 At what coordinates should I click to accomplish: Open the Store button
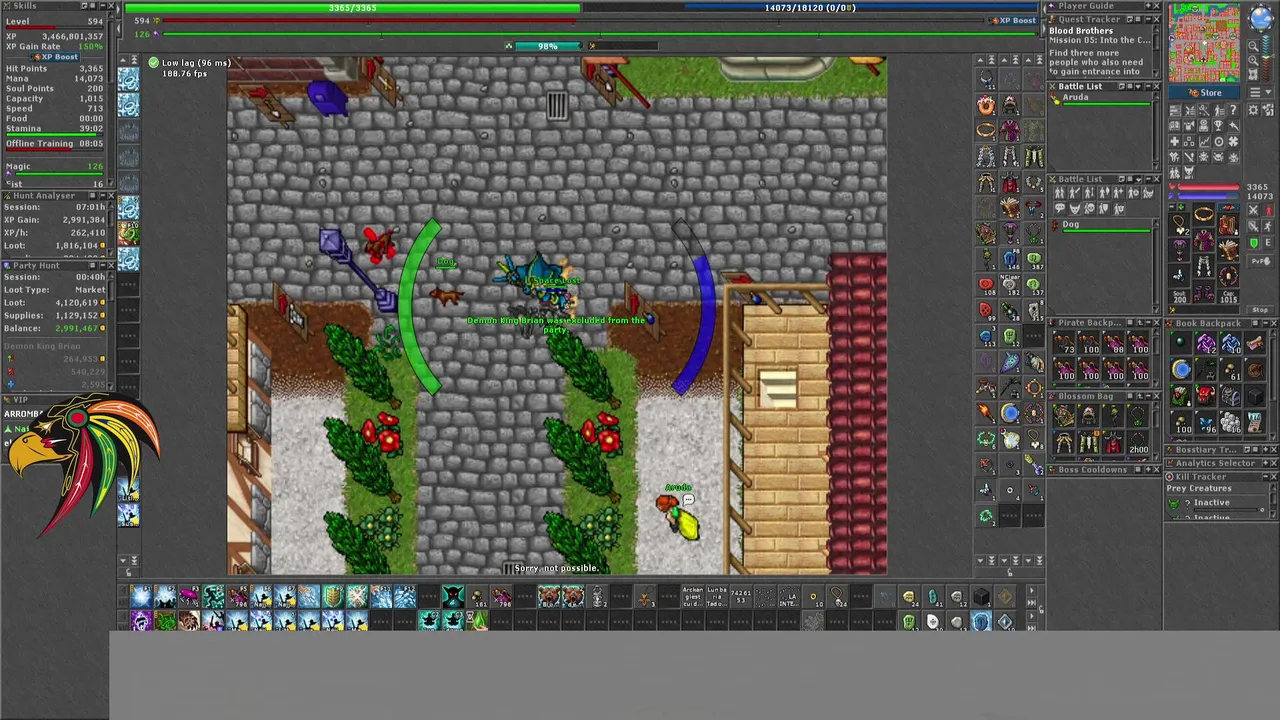pos(1204,92)
